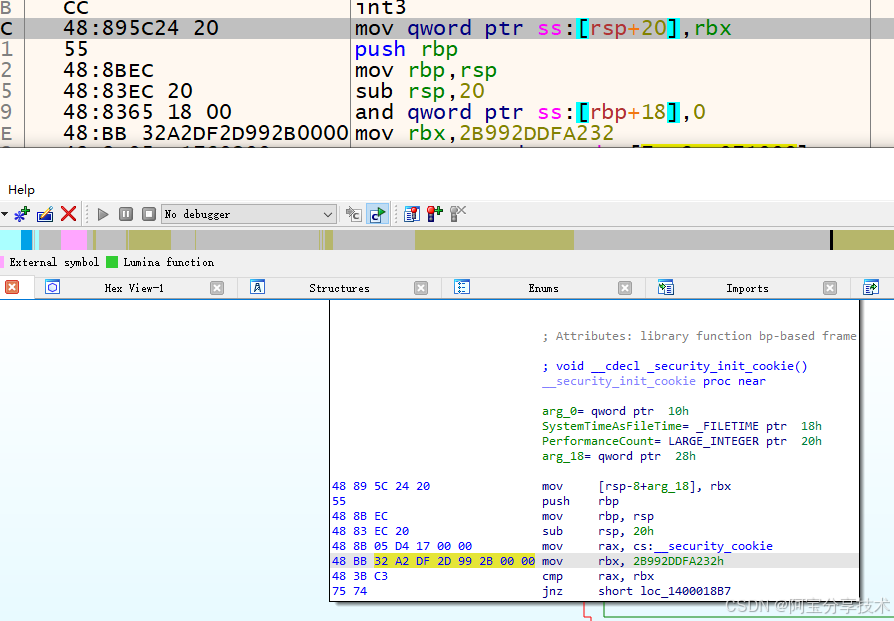The height and width of the screenshot is (621, 894).
Task: Stop the process with the stop button
Action: click(x=149, y=214)
